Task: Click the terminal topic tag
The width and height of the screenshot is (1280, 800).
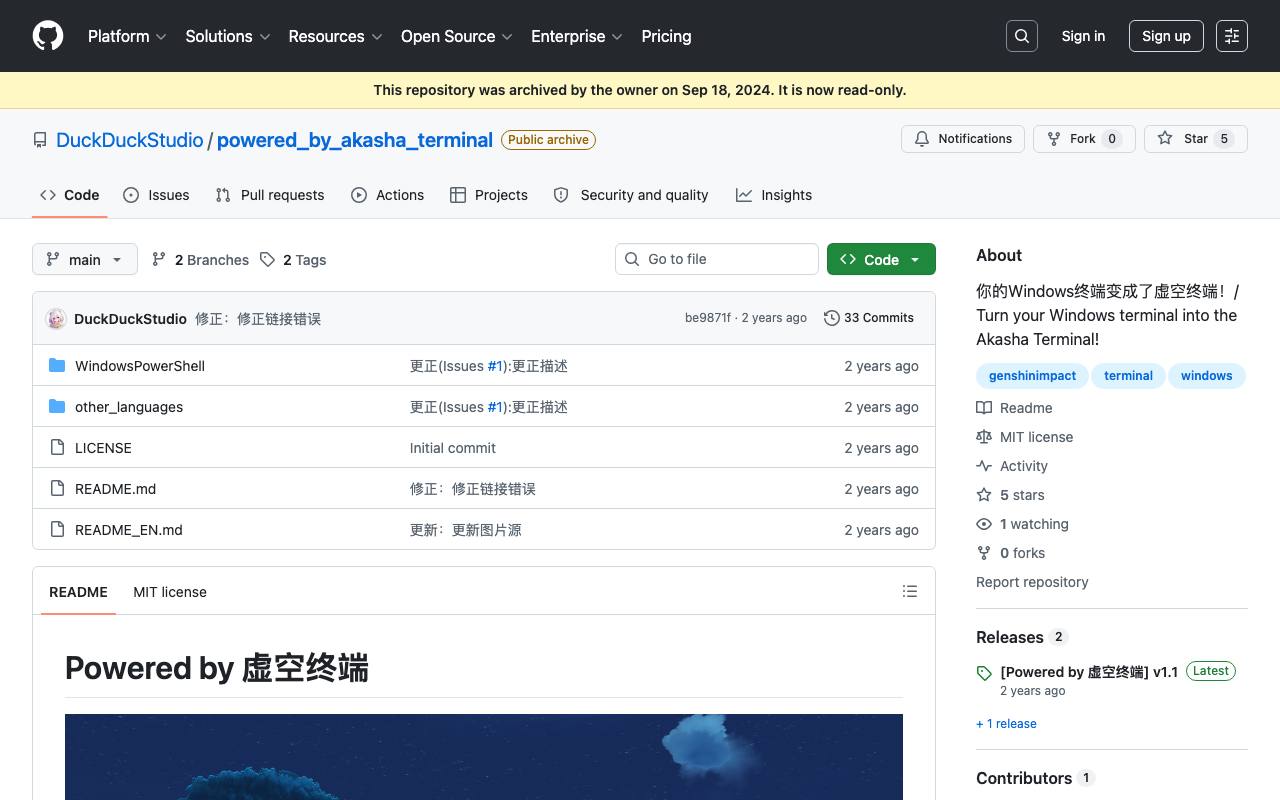Action: coord(1128,376)
